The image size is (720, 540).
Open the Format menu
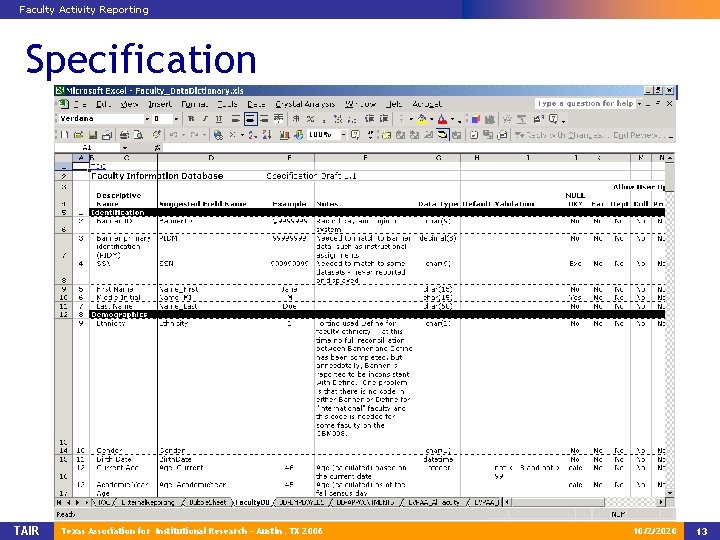tap(195, 104)
